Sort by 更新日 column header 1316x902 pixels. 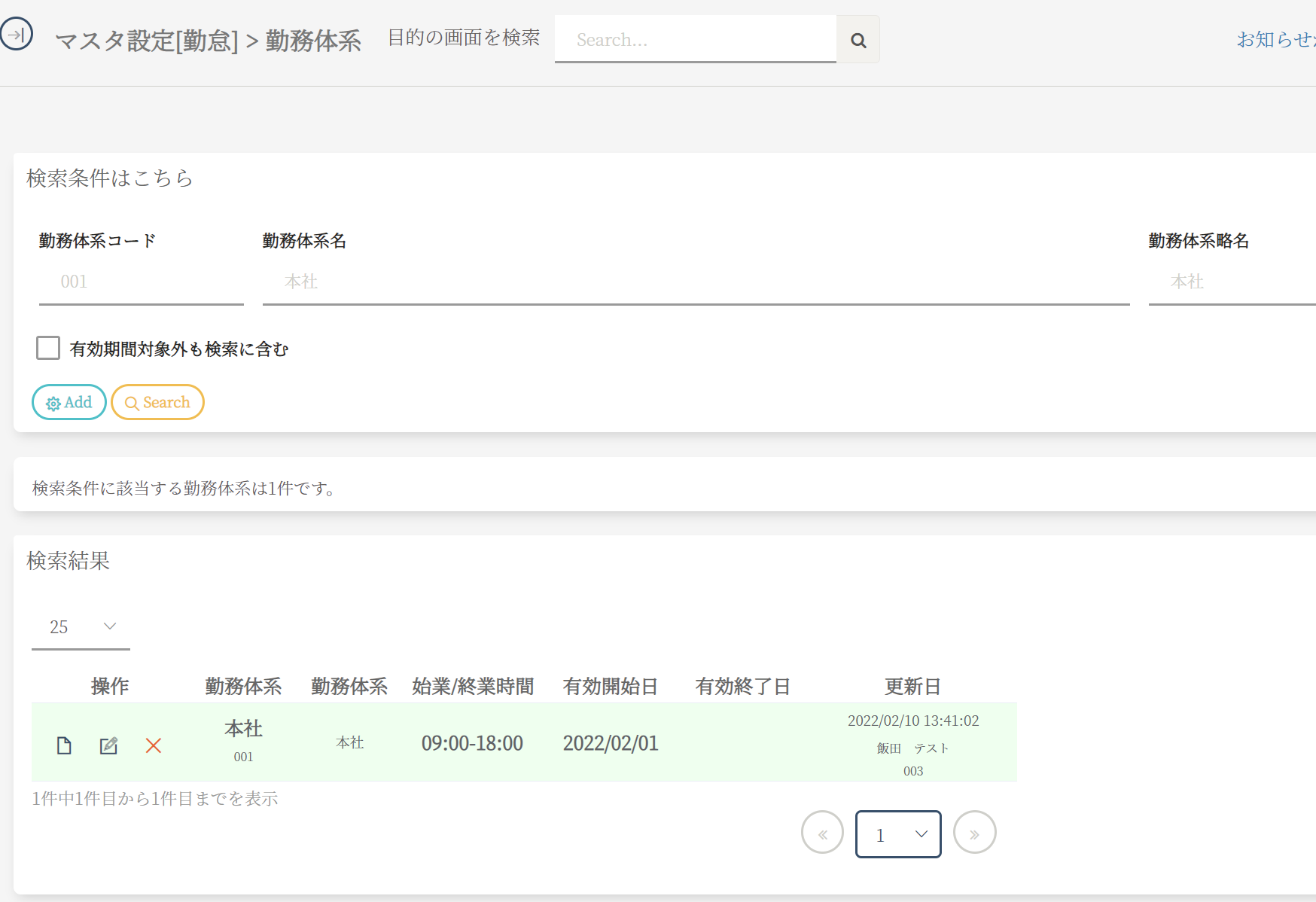coord(912,686)
